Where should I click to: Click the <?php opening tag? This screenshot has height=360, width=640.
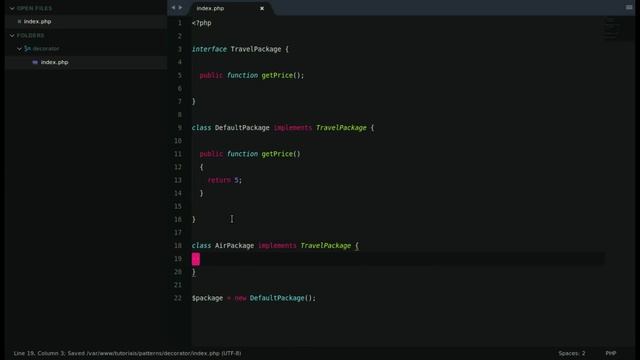pos(202,23)
